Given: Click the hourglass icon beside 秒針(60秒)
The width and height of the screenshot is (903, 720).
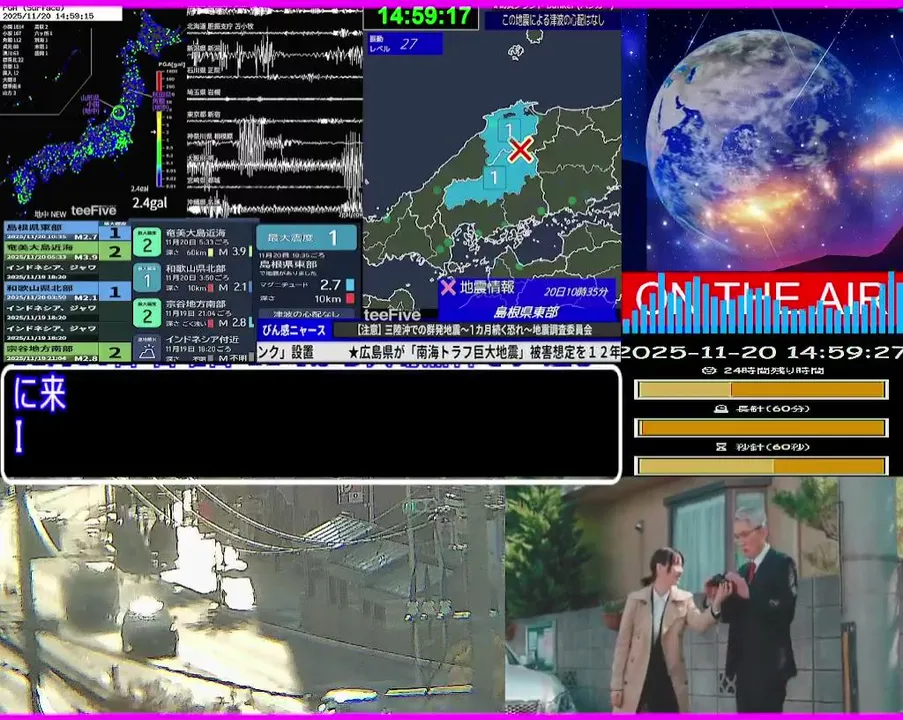Looking at the screenshot, I should (x=720, y=447).
